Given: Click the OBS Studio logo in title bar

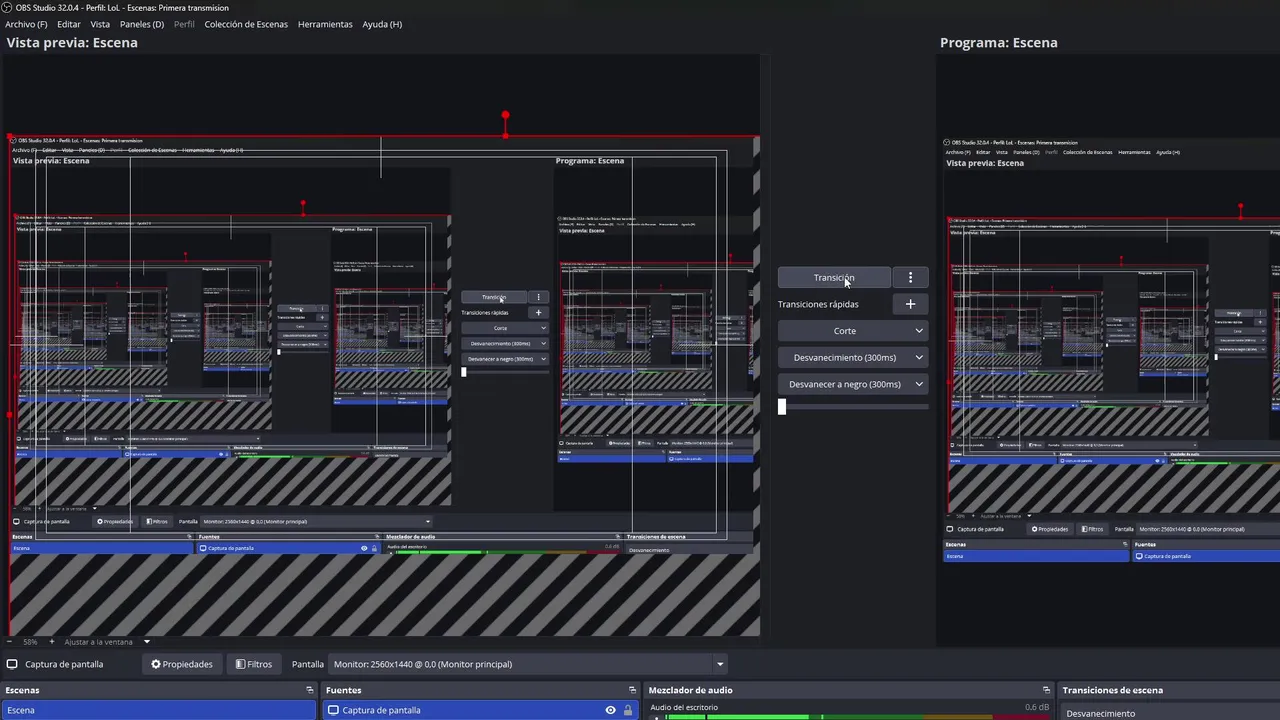Looking at the screenshot, I should point(8,8).
